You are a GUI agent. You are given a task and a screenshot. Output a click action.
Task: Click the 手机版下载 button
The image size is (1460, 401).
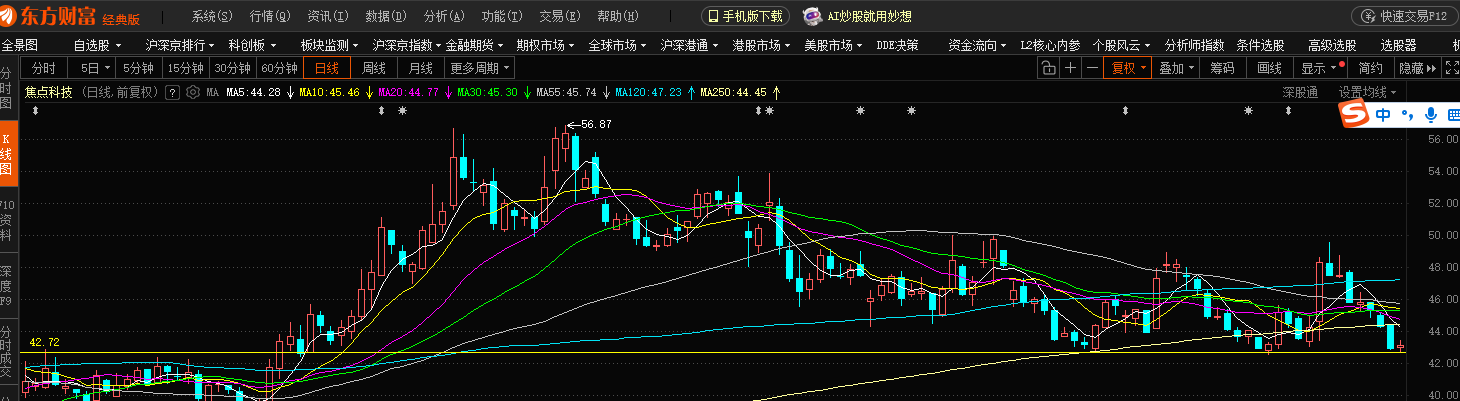click(746, 17)
